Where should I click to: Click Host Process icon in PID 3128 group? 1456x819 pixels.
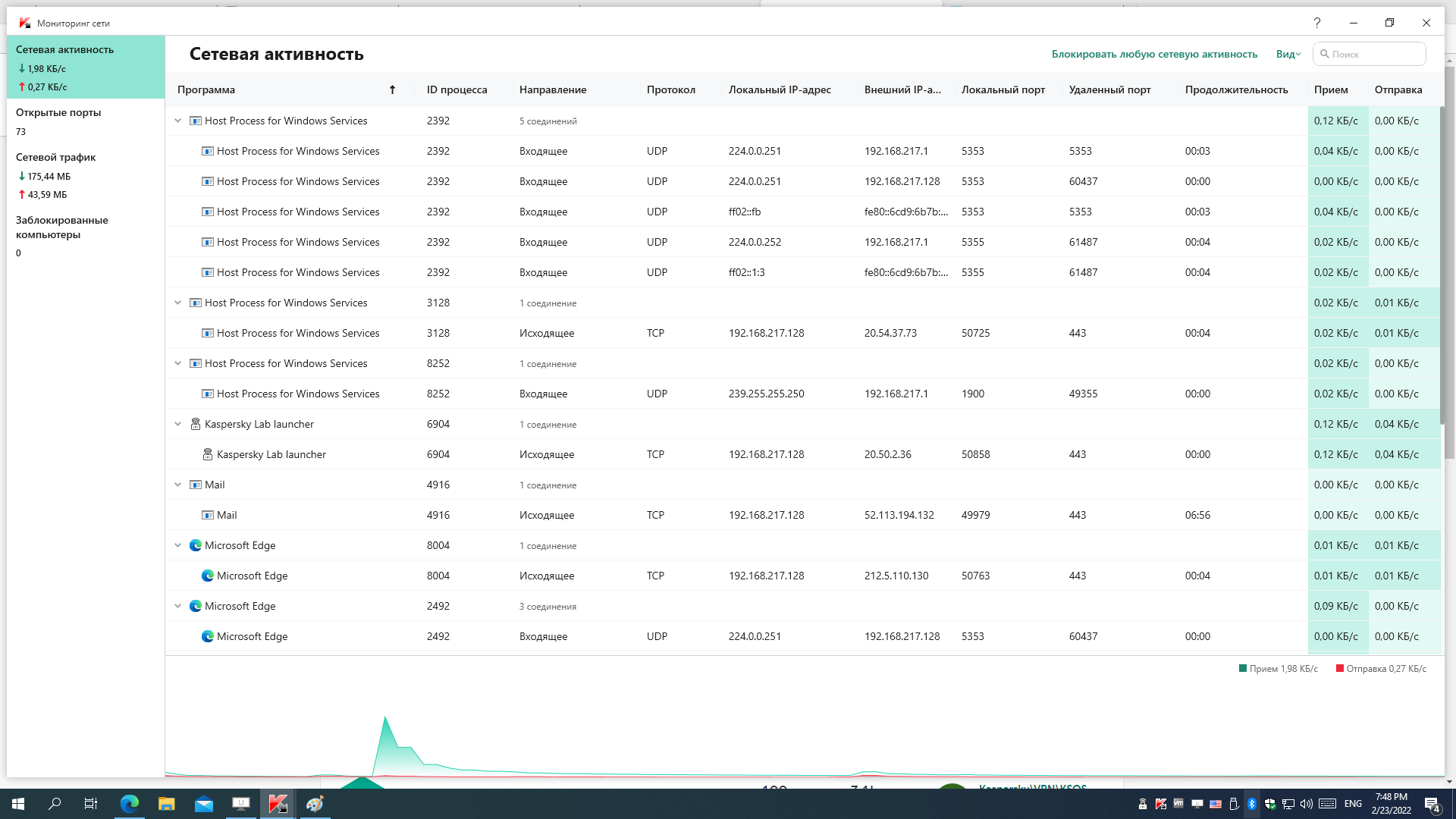pyautogui.click(x=195, y=303)
